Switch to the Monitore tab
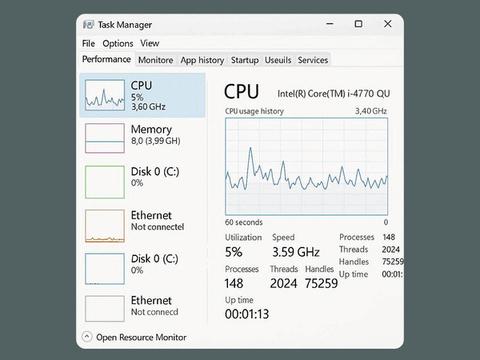Screen dimensions: 480x360 (156, 60)
